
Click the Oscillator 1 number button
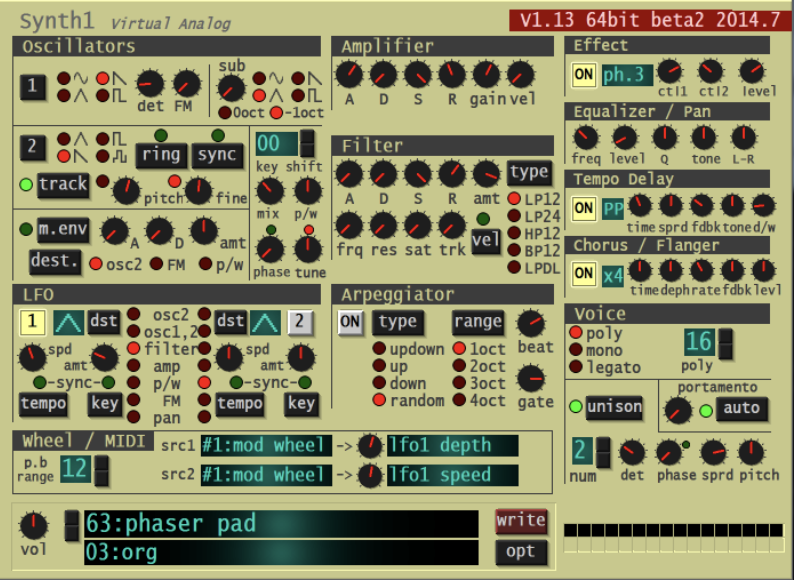pyautogui.click(x=32, y=87)
